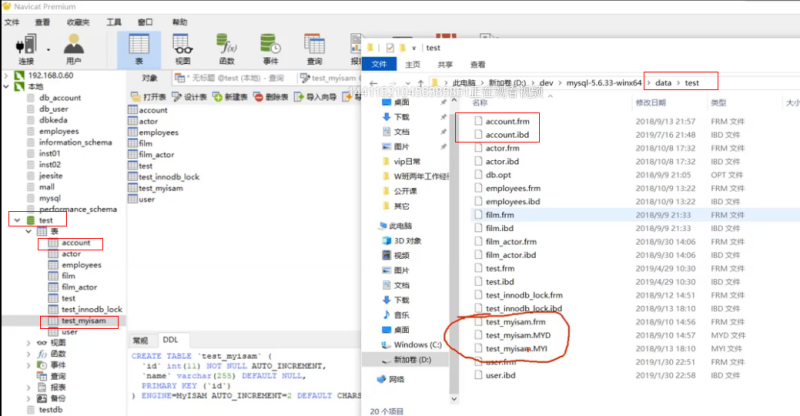Click test_myisam in the object list

pyautogui.click(x=160, y=188)
